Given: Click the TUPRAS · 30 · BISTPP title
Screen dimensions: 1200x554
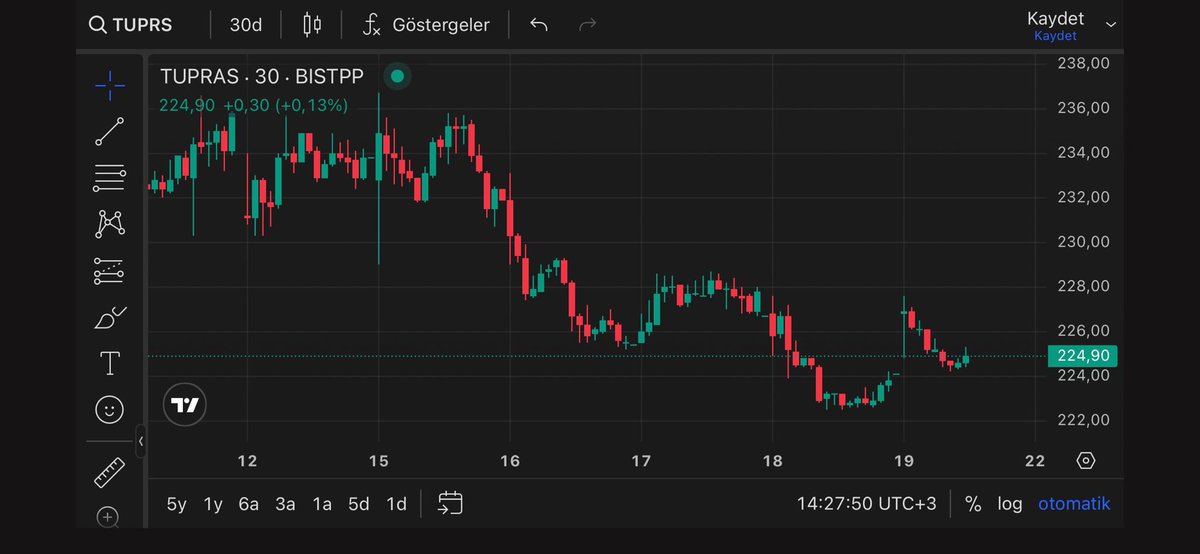Looking at the screenshot, I should [x=261, y=76].
